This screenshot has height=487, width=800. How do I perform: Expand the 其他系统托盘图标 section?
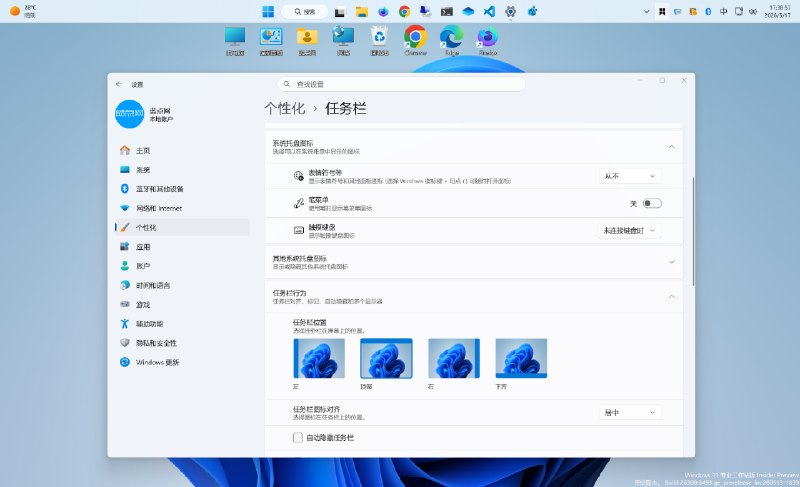(671, 262)
